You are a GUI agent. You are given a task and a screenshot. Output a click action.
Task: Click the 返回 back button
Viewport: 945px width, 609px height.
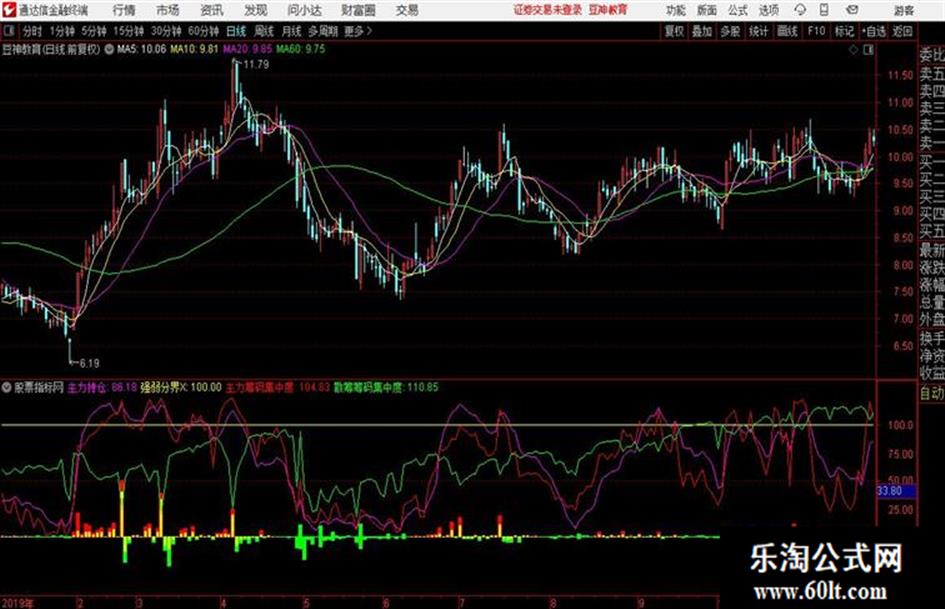(x=902, y=31)
